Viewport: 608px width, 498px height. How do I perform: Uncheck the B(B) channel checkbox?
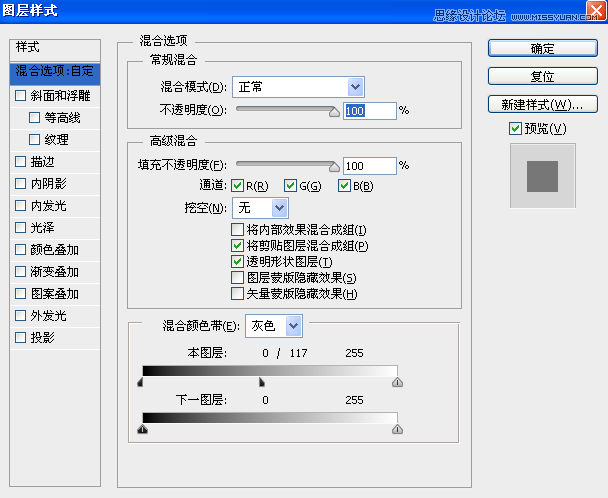tap(344, 186)
